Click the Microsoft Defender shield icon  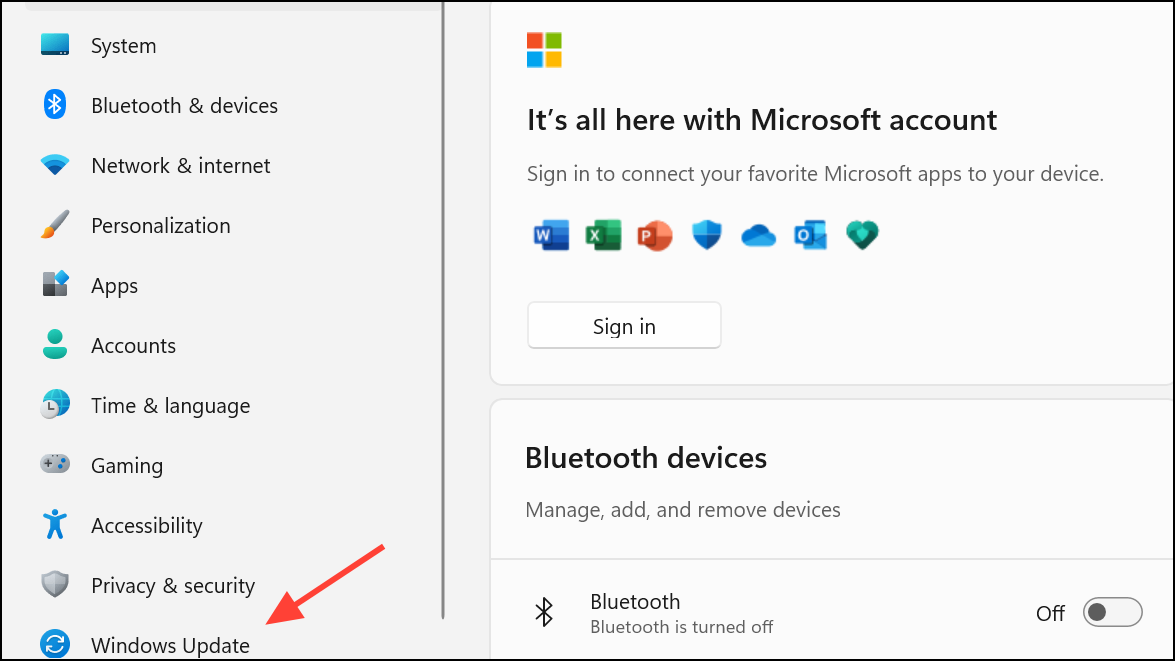[x=707, y=235]
